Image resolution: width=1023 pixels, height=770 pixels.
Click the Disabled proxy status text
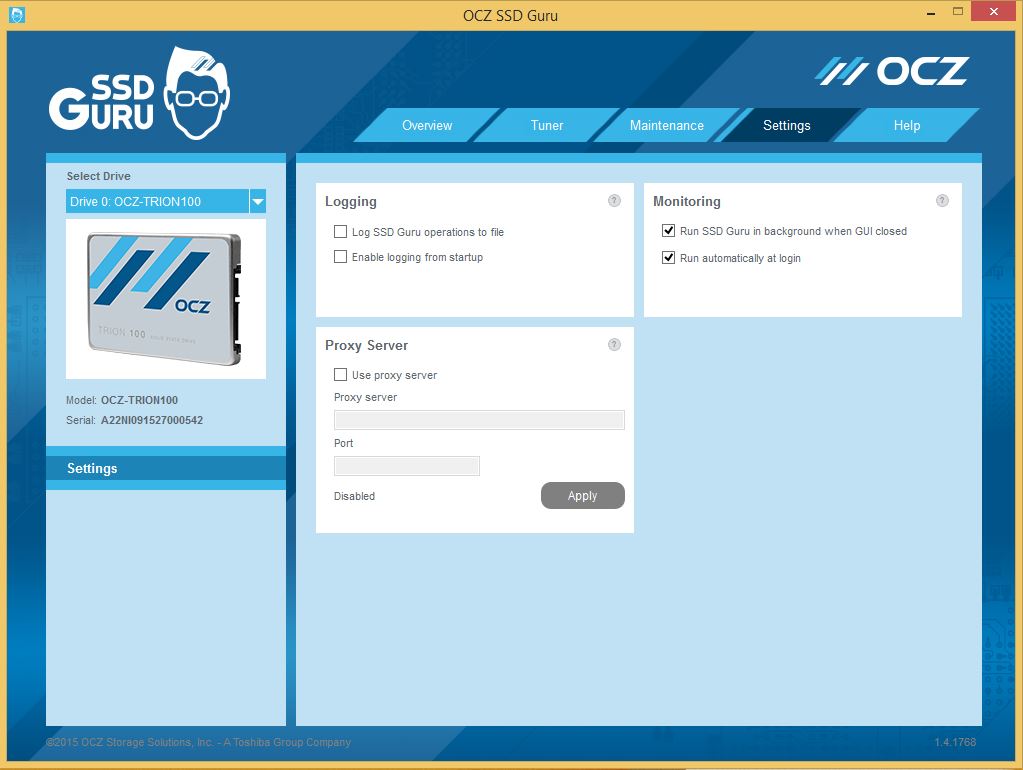(354, 497)
